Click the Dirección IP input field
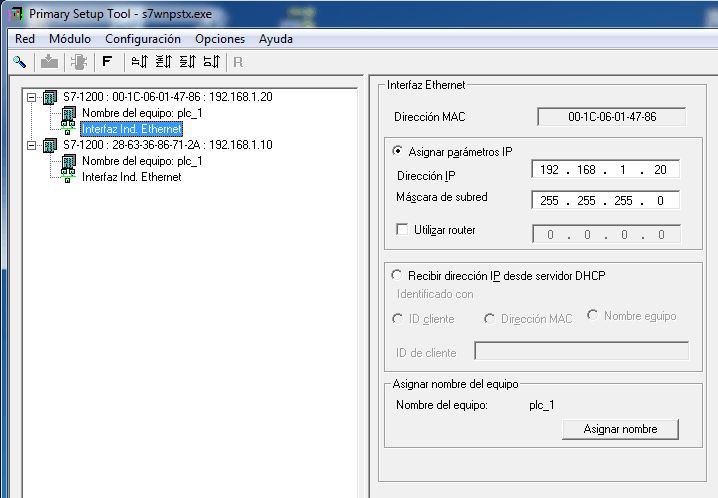 (605, 169)
